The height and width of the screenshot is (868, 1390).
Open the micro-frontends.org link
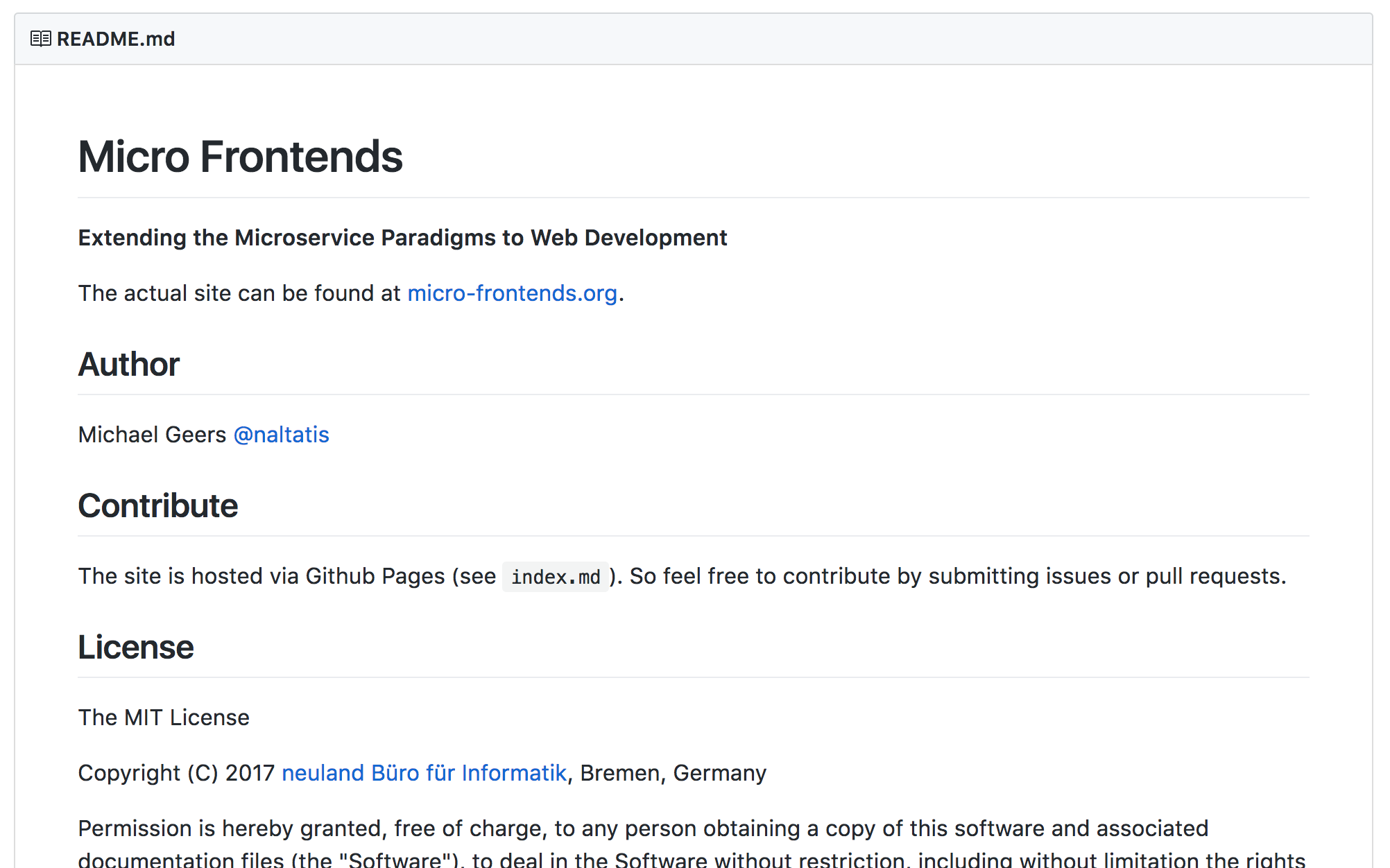tap(512, 293)
